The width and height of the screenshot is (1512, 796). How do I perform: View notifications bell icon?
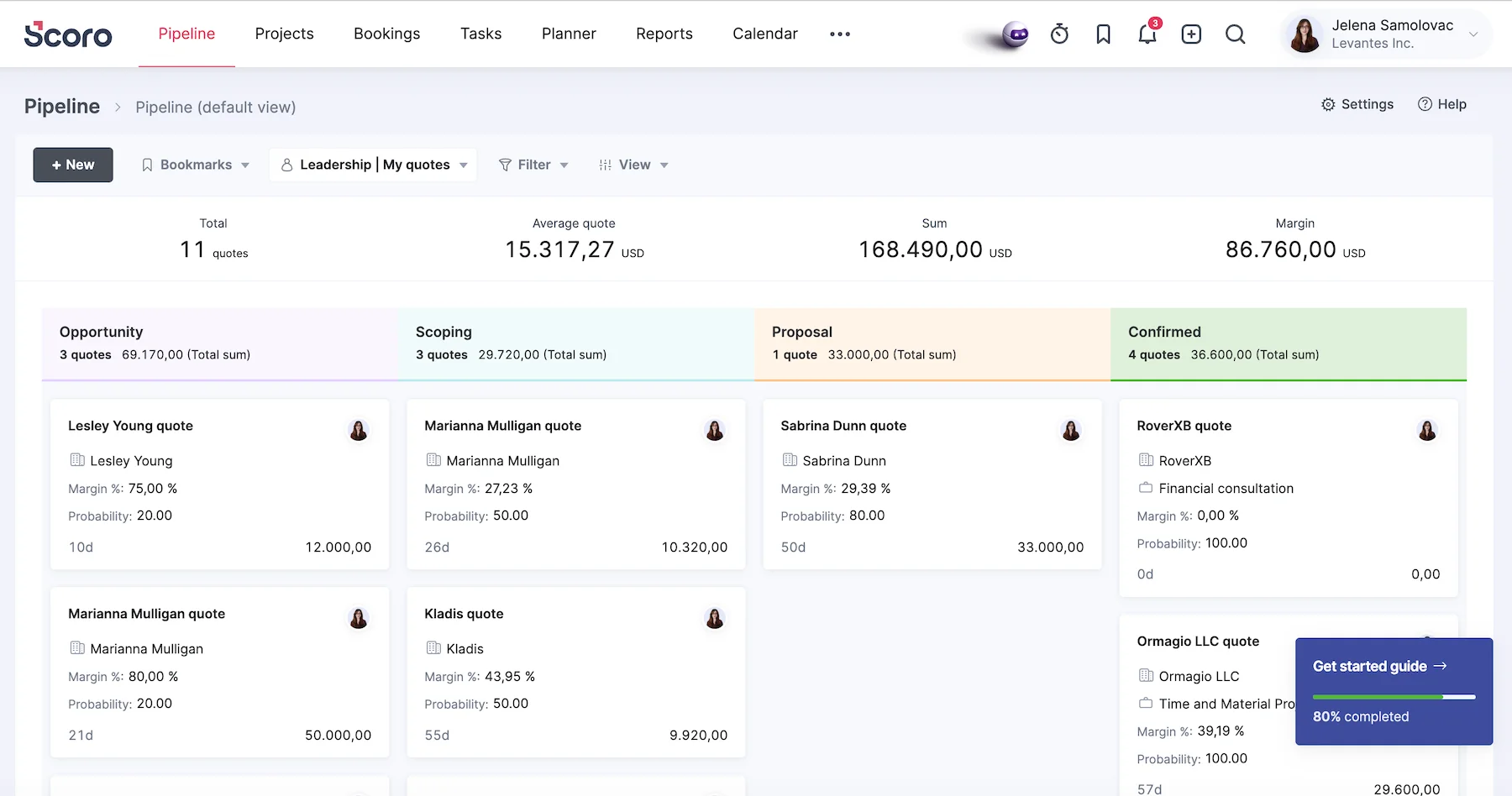pyautogui.click(x=1147, y=34)
